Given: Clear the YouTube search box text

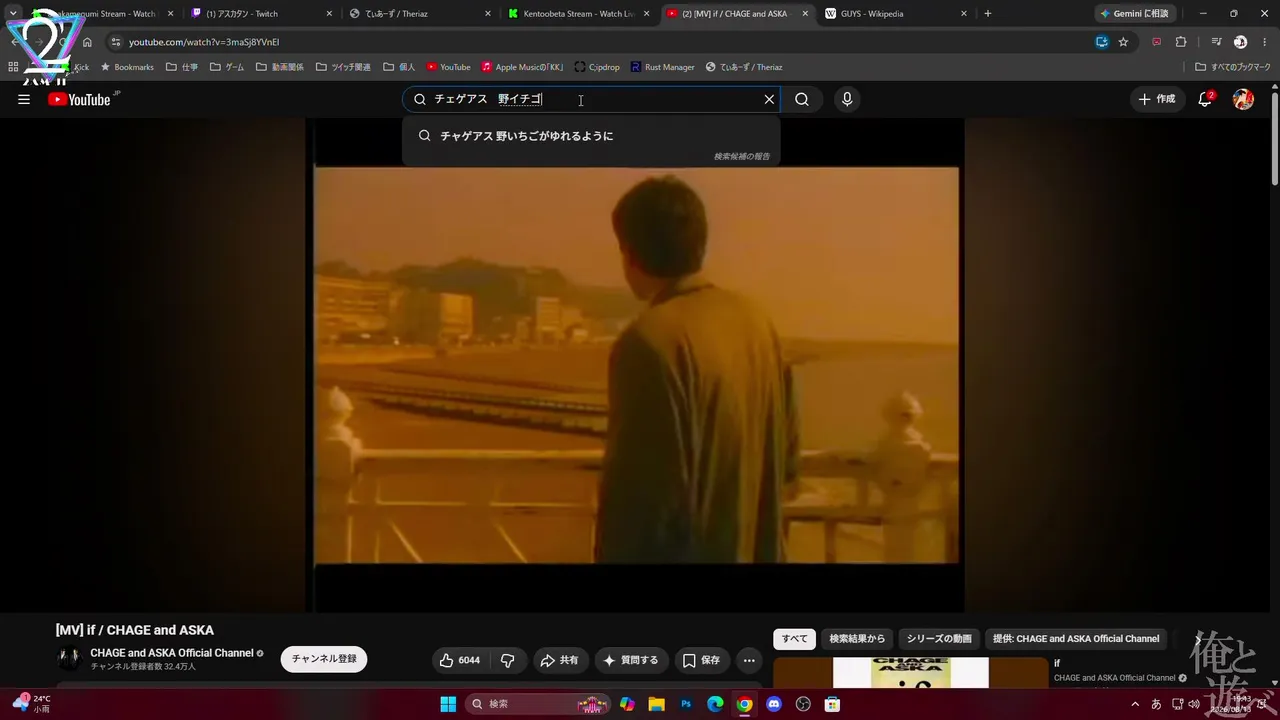Looking at the screenshot, I should point(769,99).
